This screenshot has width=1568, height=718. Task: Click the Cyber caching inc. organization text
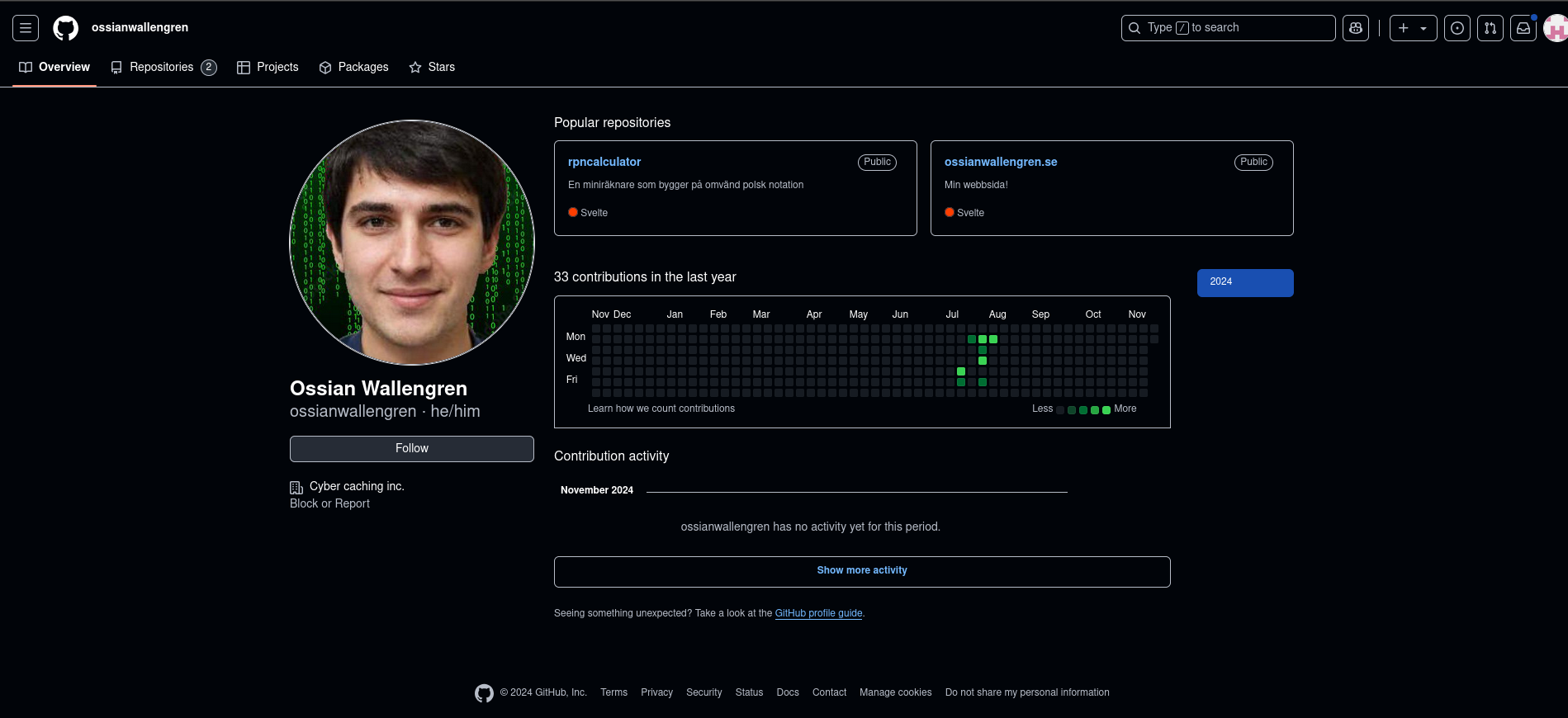point(357,486)
